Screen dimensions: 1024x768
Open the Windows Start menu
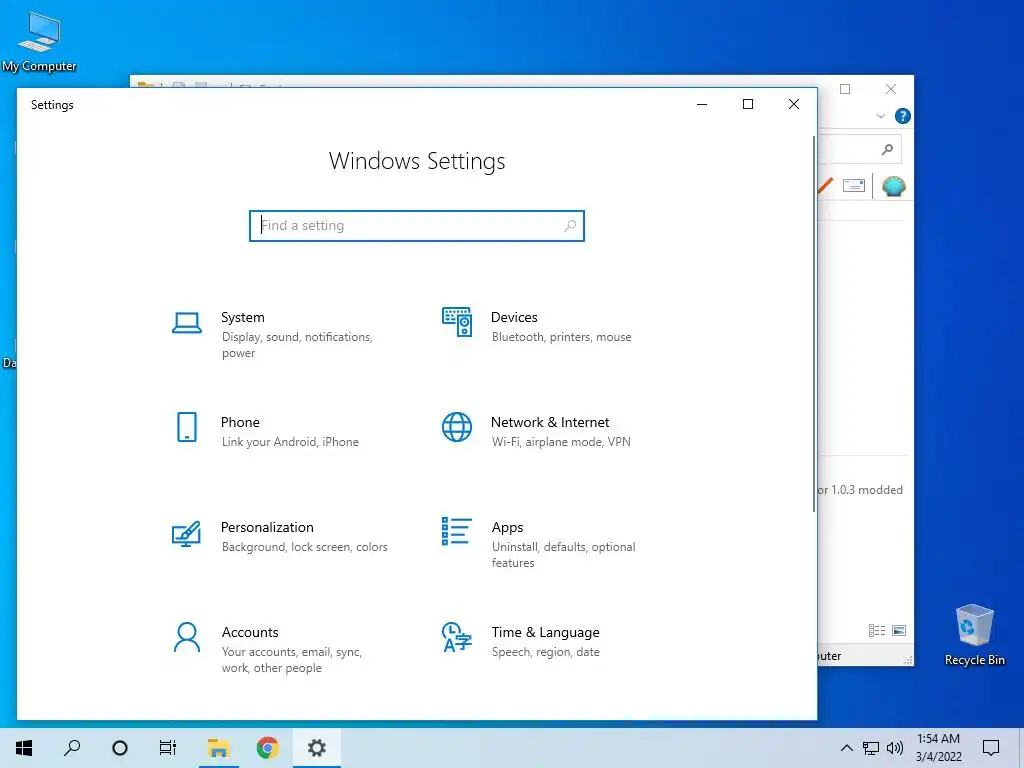pos(24,748)
